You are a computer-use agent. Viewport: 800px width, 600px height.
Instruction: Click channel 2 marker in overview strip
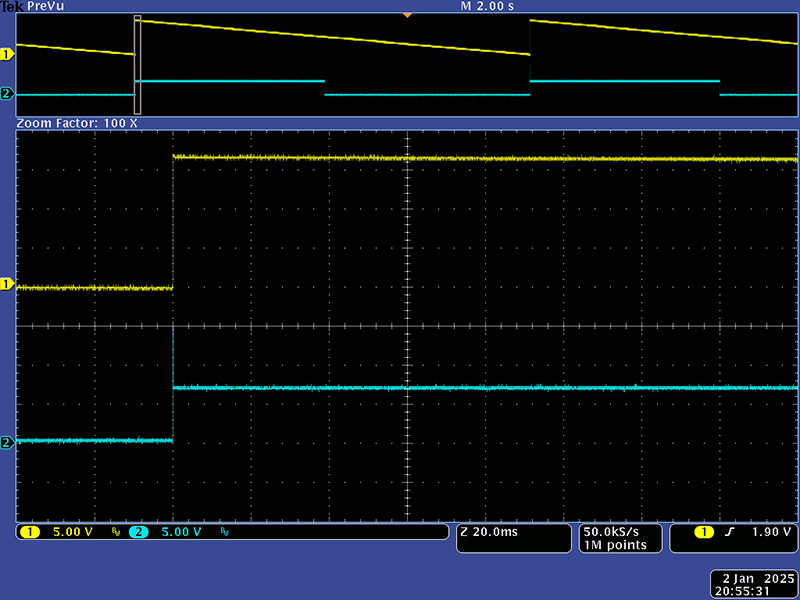coord(7,94)
